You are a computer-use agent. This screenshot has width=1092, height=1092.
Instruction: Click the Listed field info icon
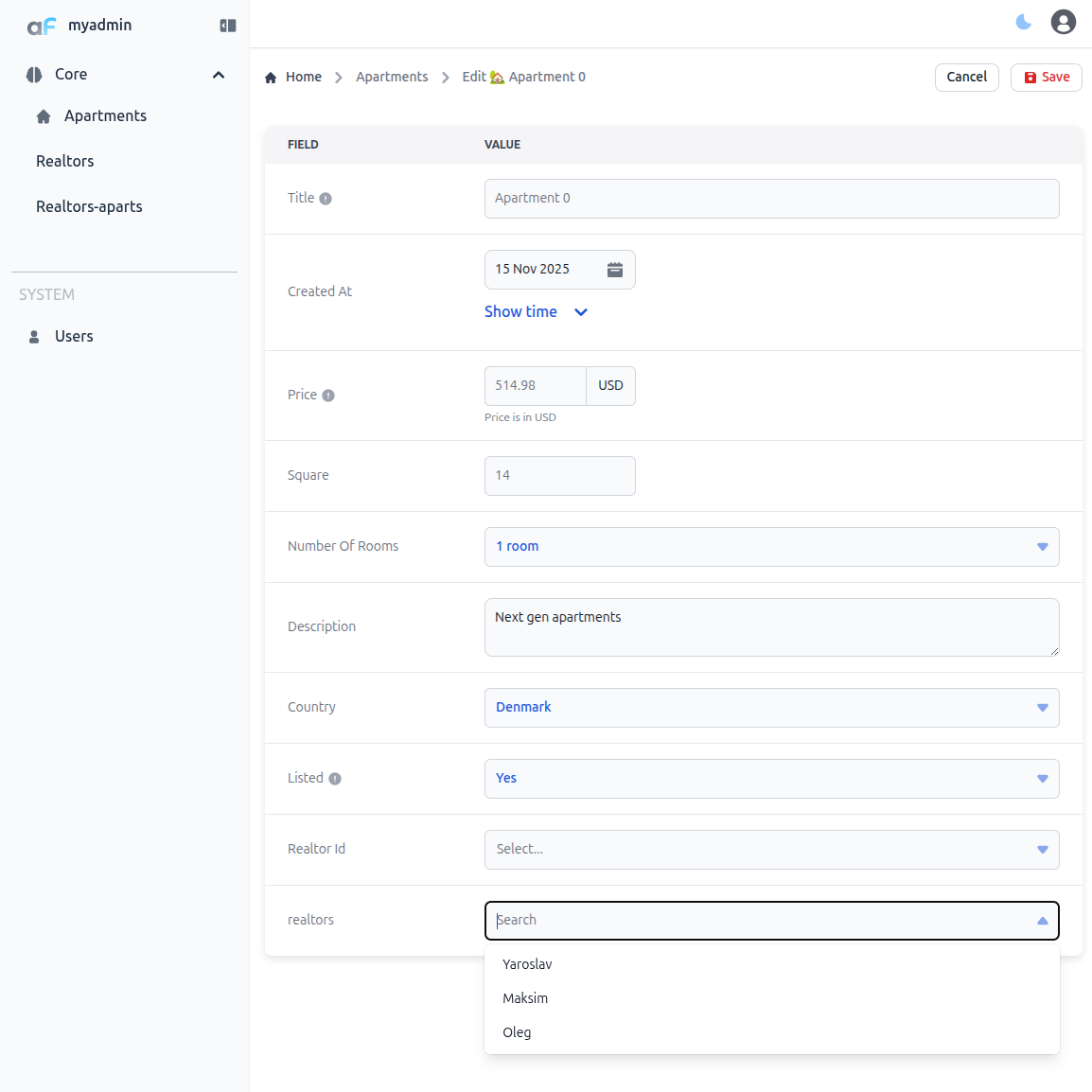click(335, 779)
